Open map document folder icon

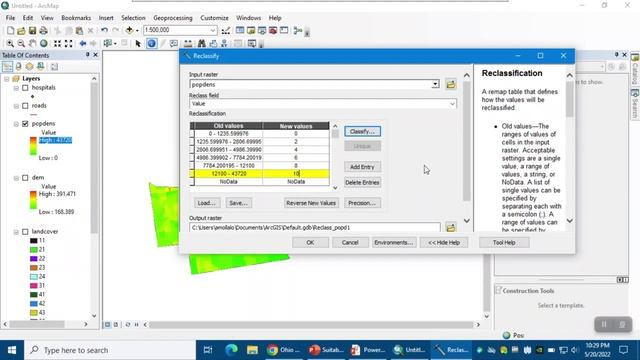pos(21,31)
